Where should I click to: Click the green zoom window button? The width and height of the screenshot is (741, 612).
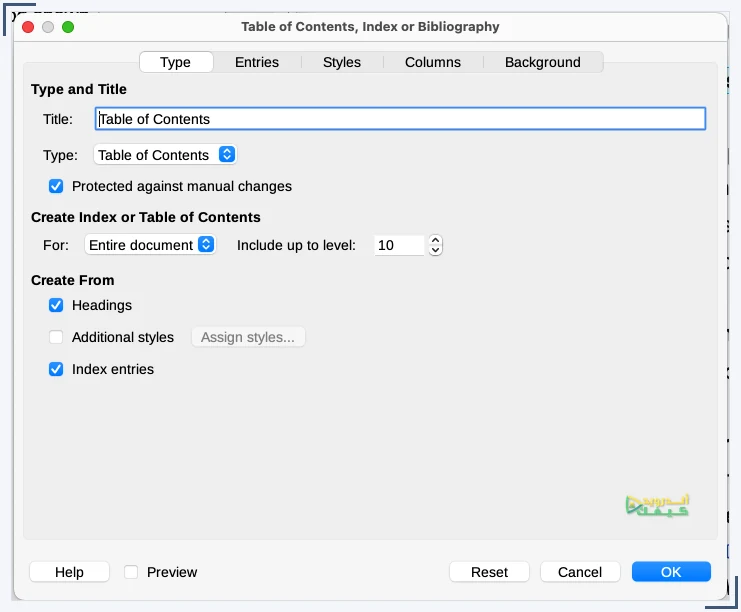coord(68,27)
